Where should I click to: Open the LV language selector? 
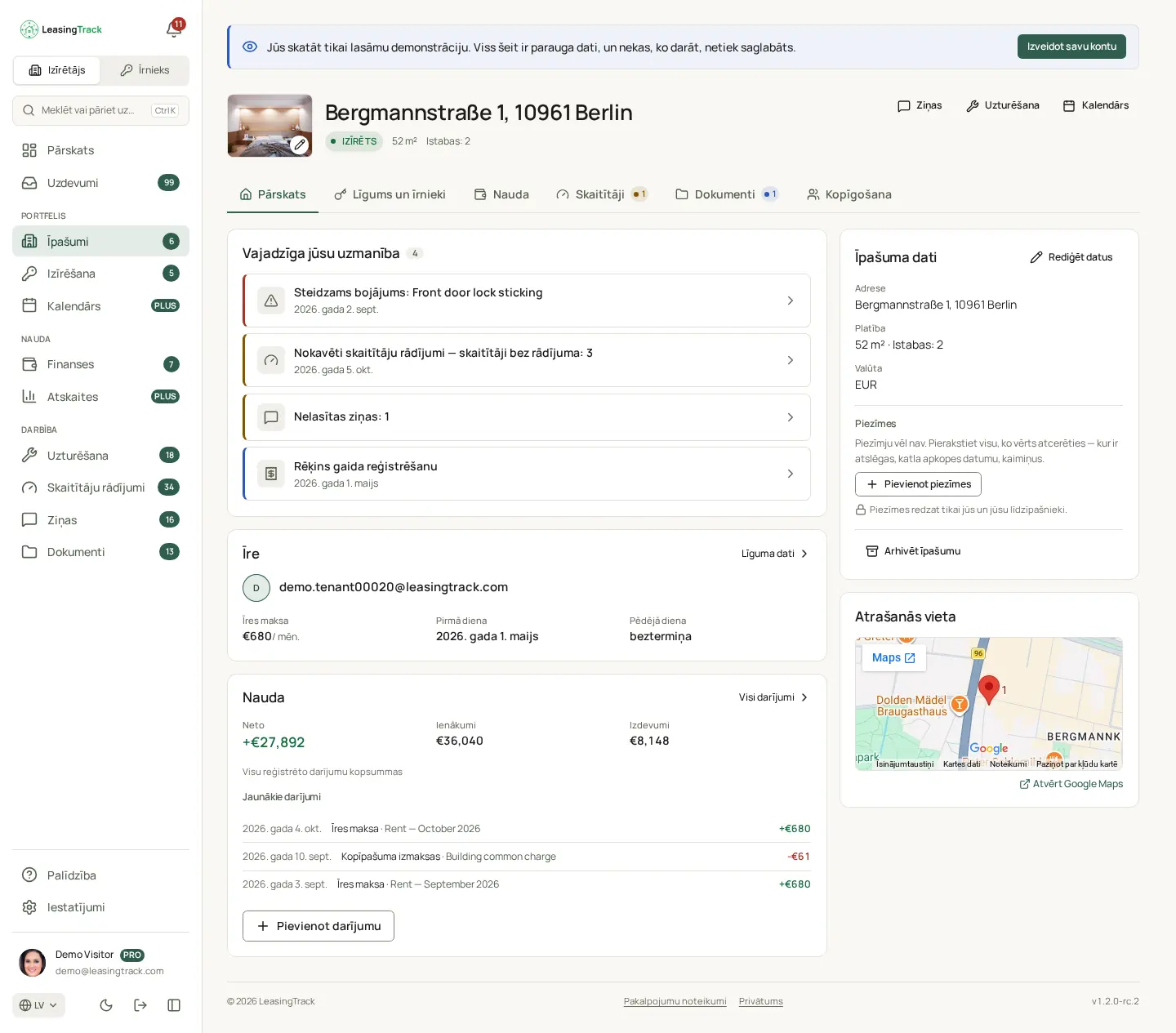(38, 1005)
